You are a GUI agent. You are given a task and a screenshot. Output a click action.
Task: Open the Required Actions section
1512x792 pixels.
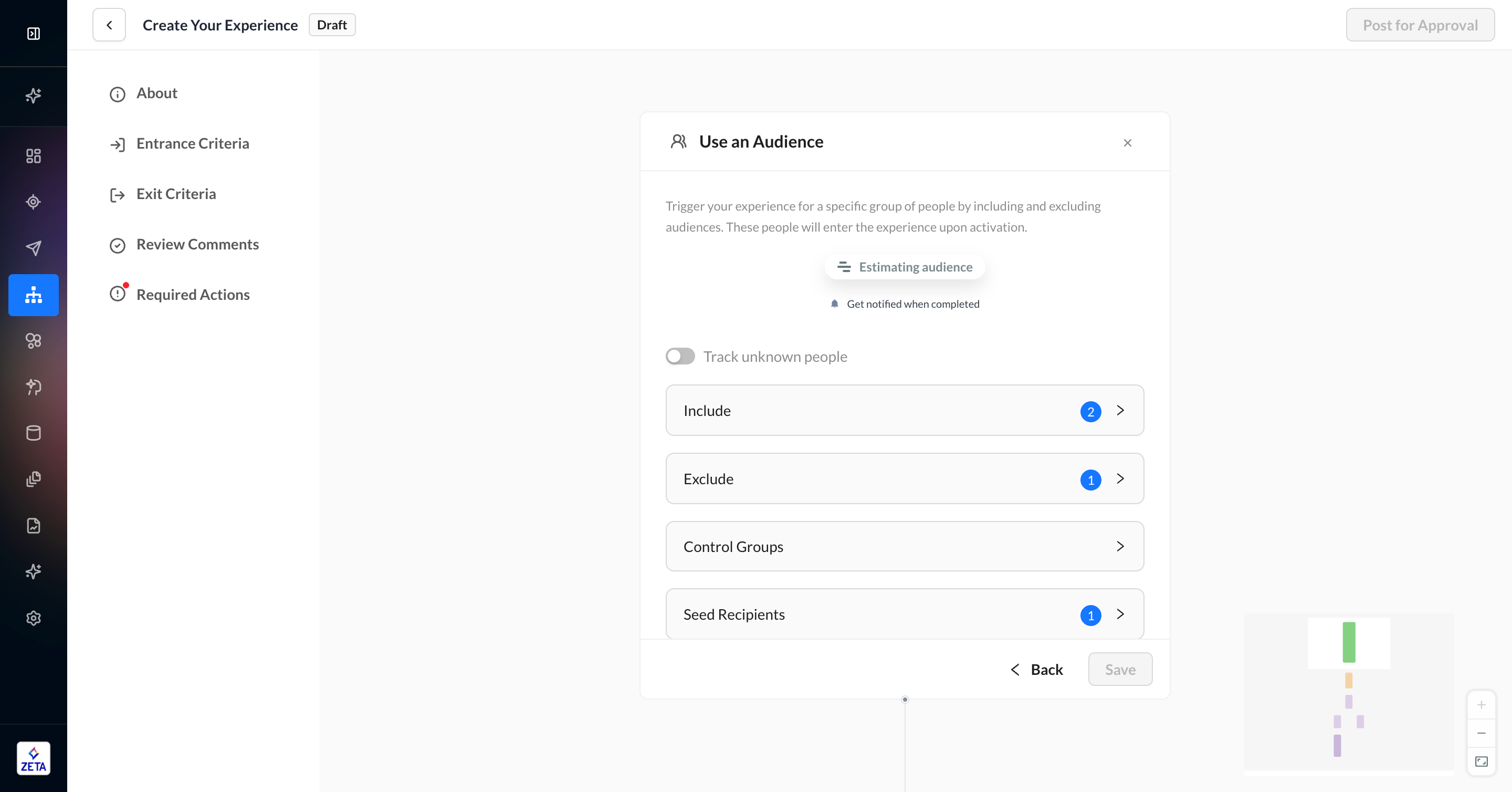coord(193,295)
